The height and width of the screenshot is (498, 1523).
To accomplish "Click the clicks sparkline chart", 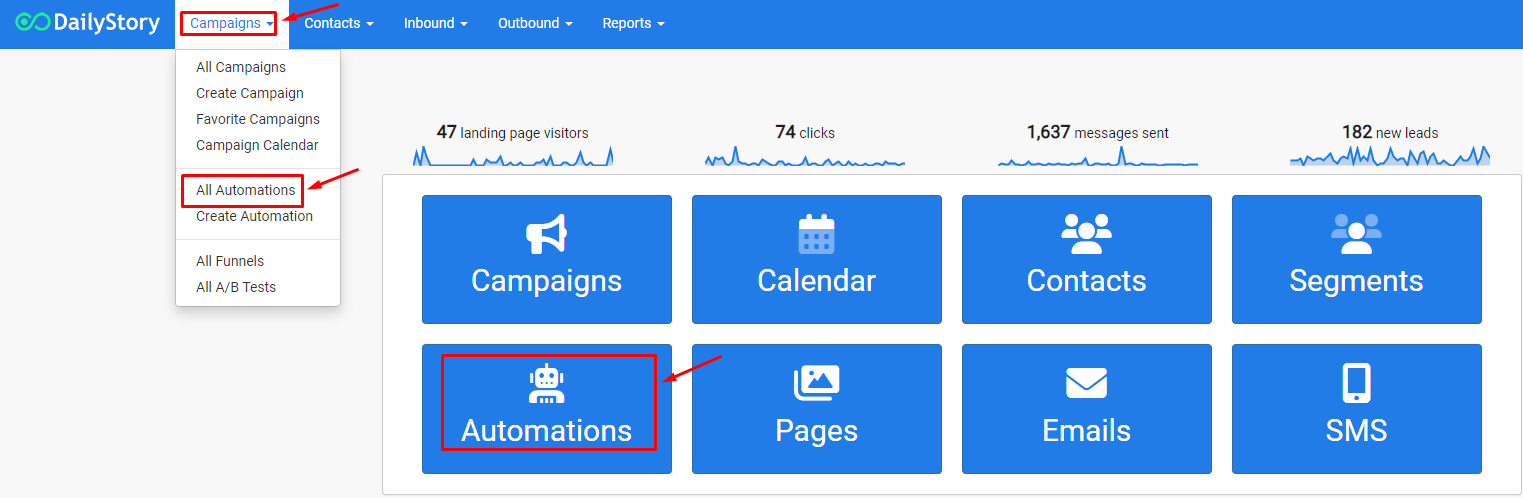I will [x=805, y=156].
